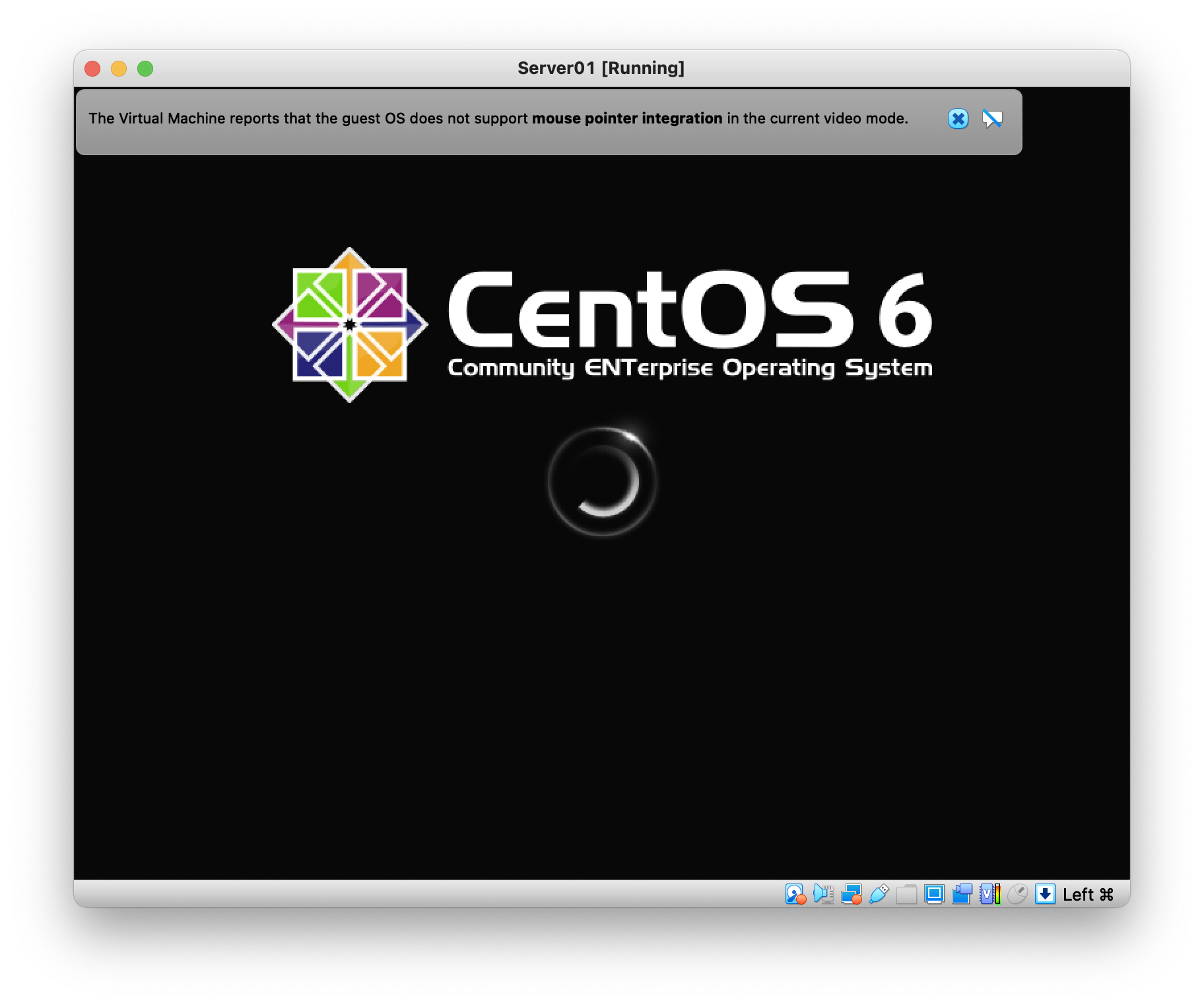Click the Left ⌘ host key label
The width and height of the screenshot is (1204, 1005).
[x=1088, y=895]
